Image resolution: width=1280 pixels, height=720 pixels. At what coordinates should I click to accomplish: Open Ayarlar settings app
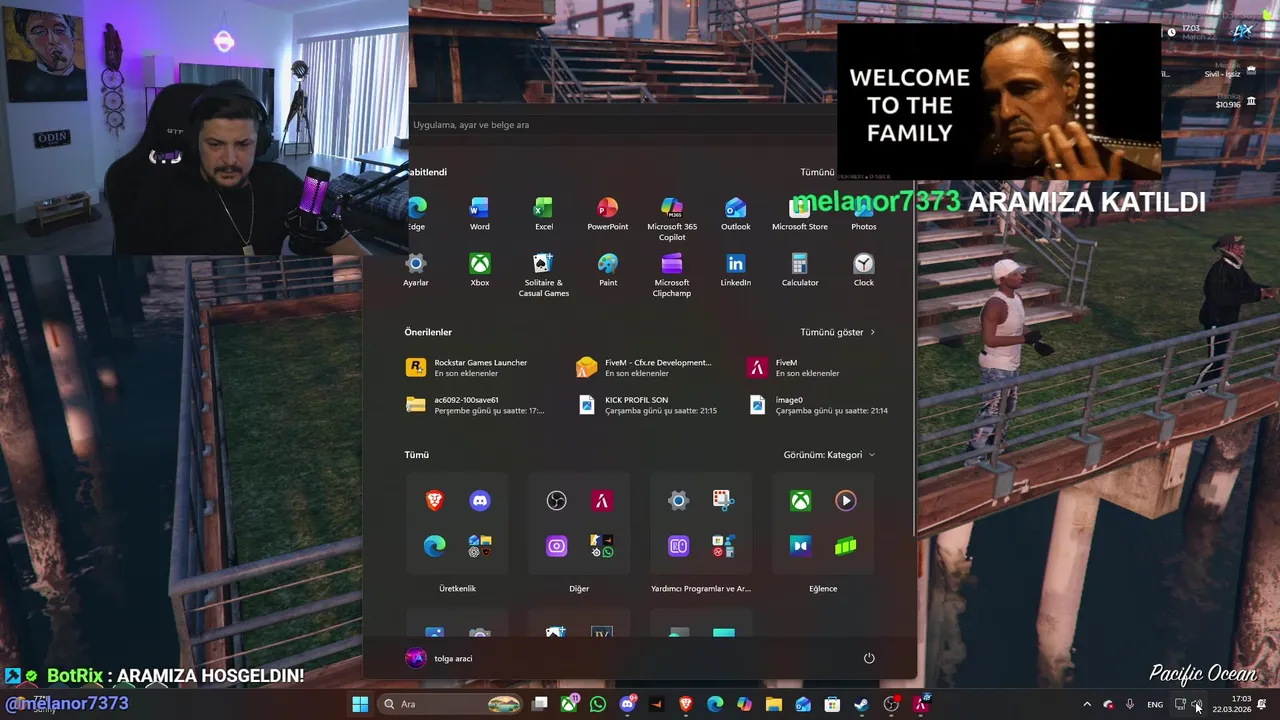pyautogui.click(x=416, y=270)
